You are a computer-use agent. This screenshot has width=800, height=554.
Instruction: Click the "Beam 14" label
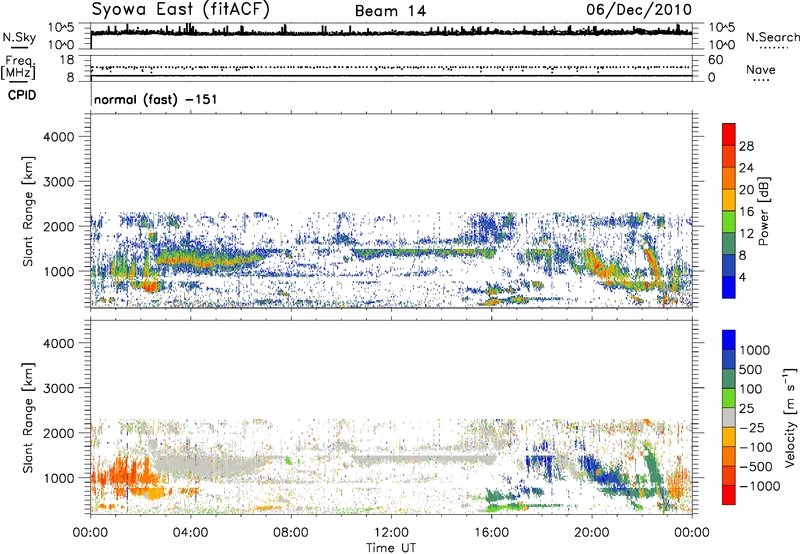tap(390, 11)
